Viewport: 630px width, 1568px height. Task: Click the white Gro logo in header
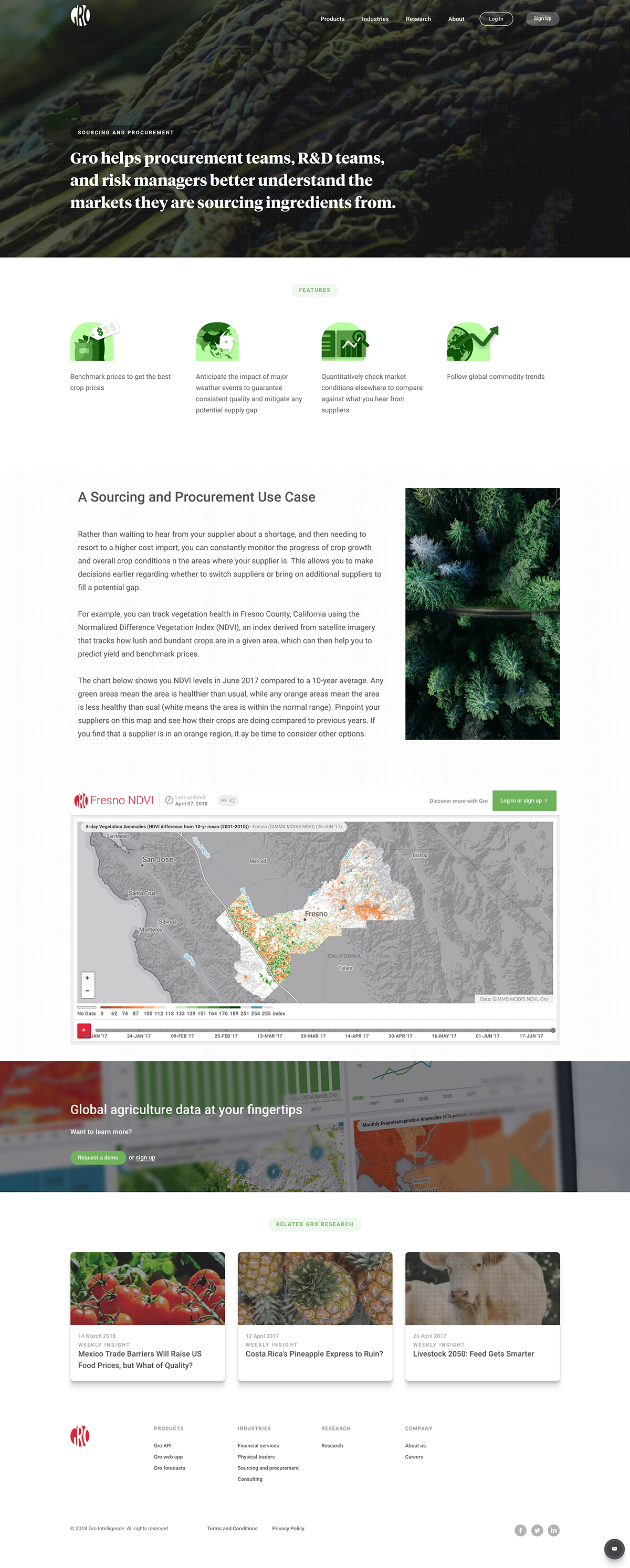coord(80,15)
